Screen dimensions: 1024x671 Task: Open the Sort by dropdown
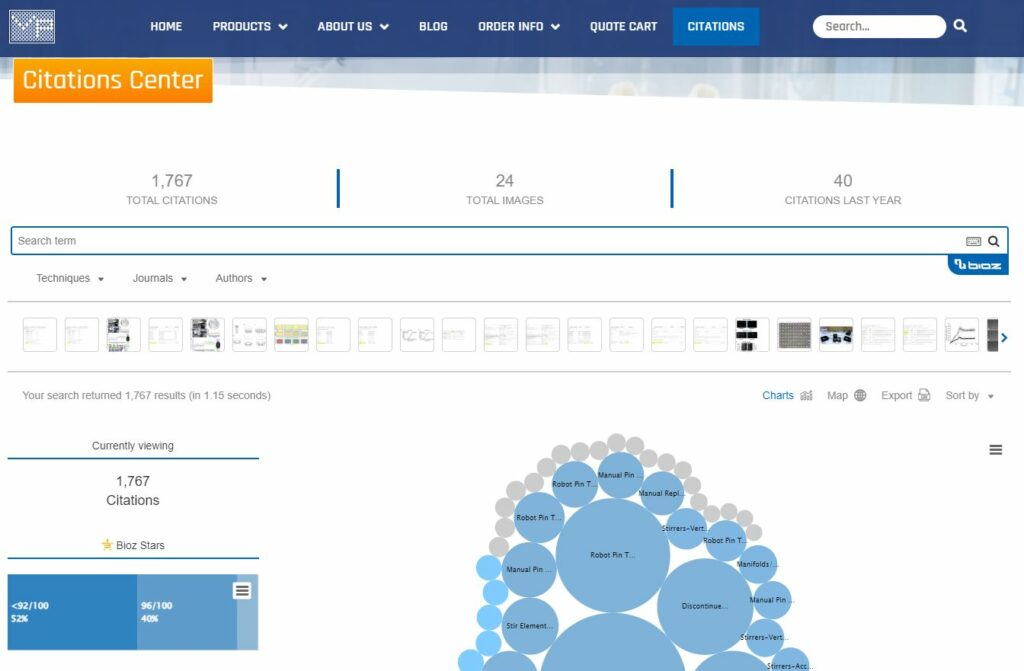(969, 396)
